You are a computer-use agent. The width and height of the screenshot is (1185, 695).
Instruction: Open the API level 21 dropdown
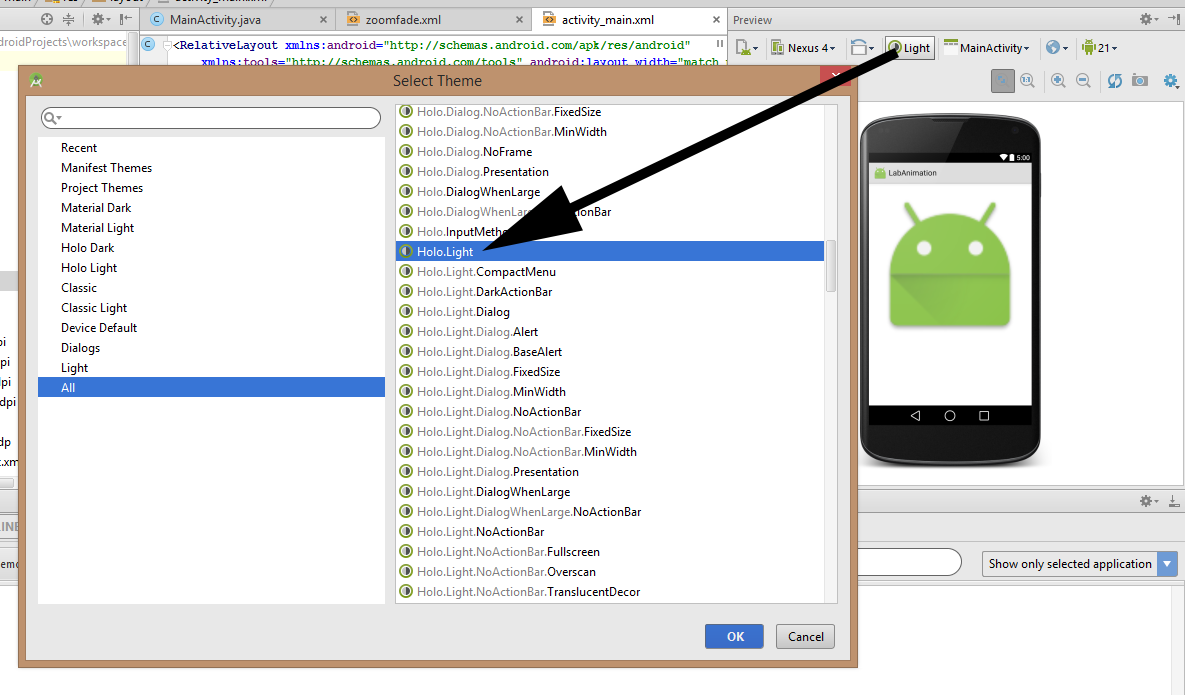(1100, 48)
